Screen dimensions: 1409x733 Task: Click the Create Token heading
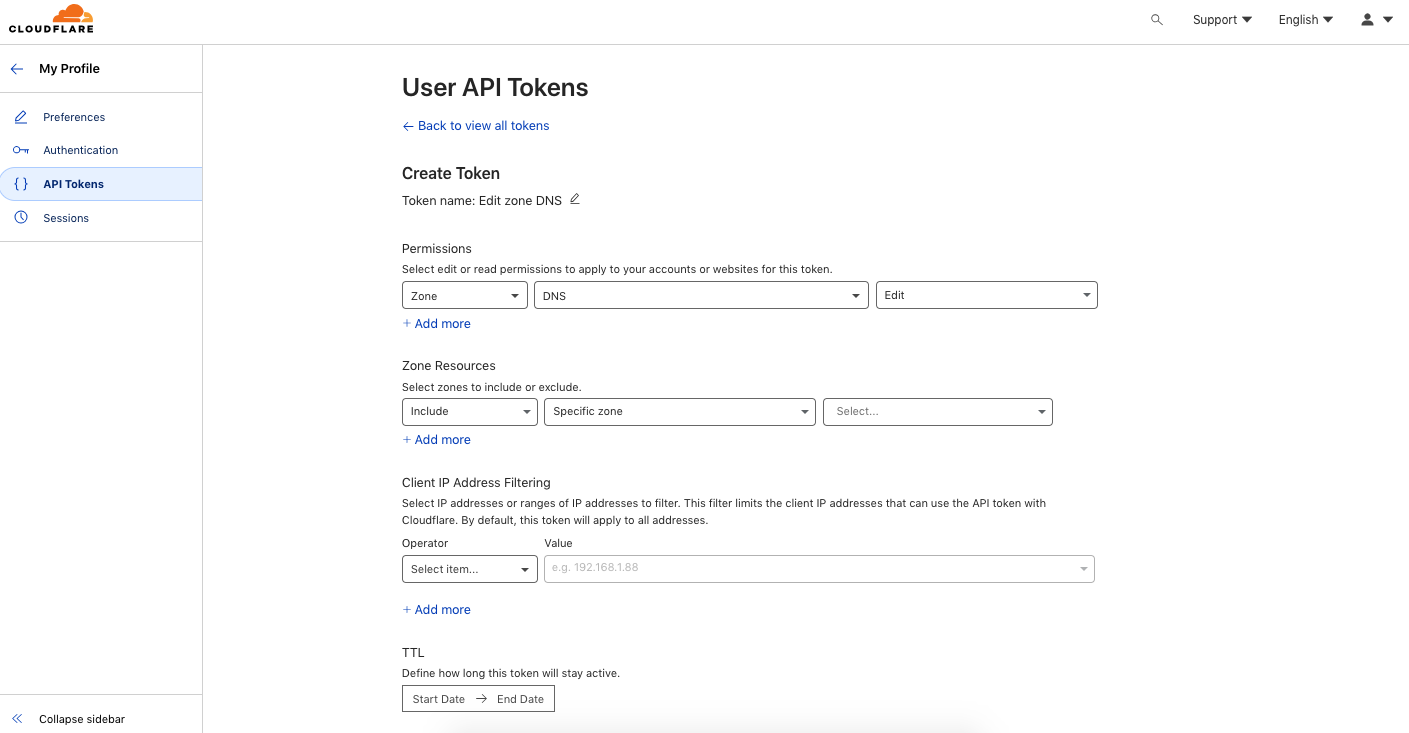[x=451, y=173]
